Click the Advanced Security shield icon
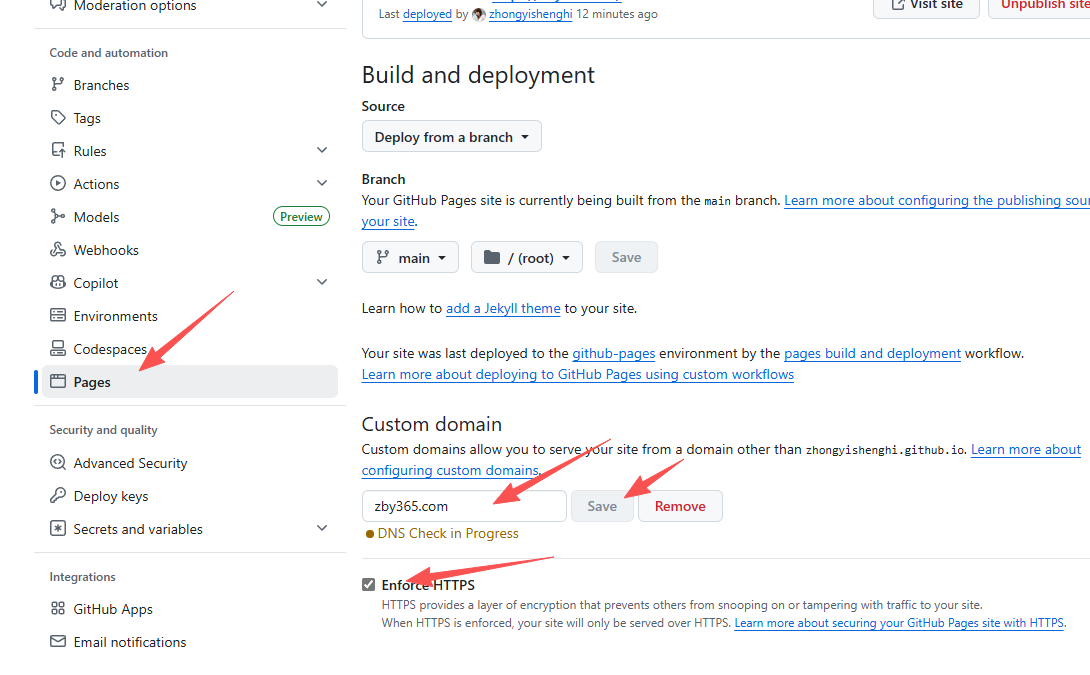This screenshot has height=675, width=1090. click(x=58, y=462)
